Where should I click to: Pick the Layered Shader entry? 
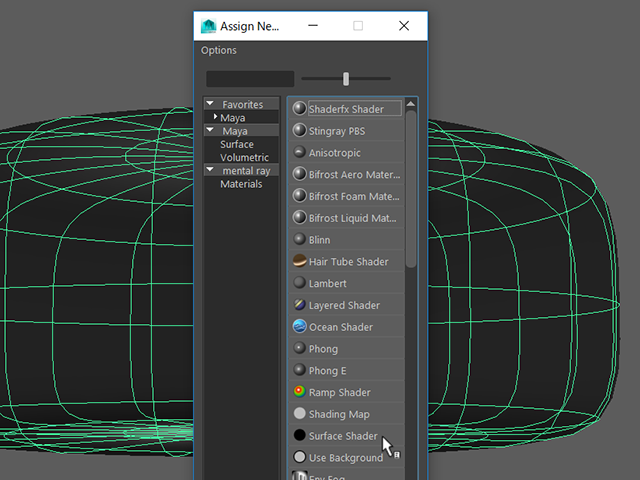pos(347,305)
